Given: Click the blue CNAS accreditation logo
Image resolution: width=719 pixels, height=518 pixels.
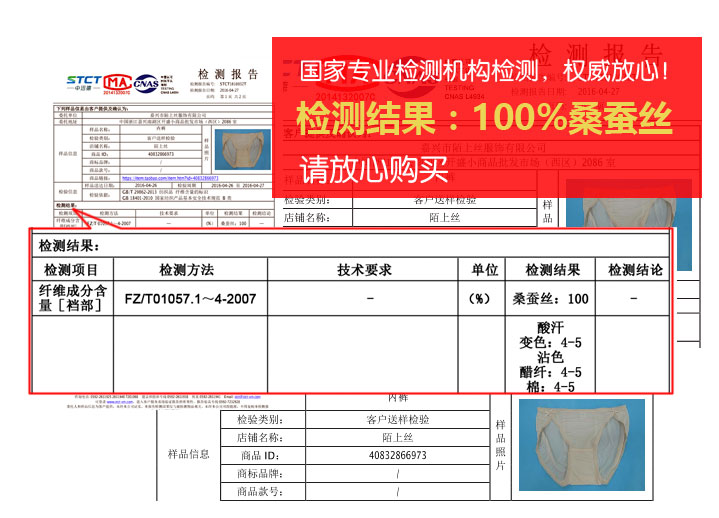Looking at the screenshot, I should click(x=146, y=83).
